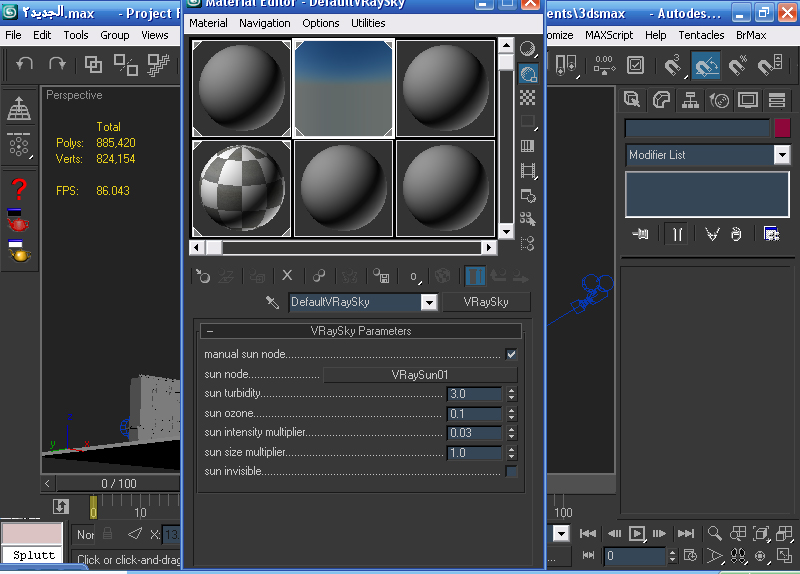Toggle Sample Type sphere icon in Material Editor
800x574 pixels.
pos(528,49)
